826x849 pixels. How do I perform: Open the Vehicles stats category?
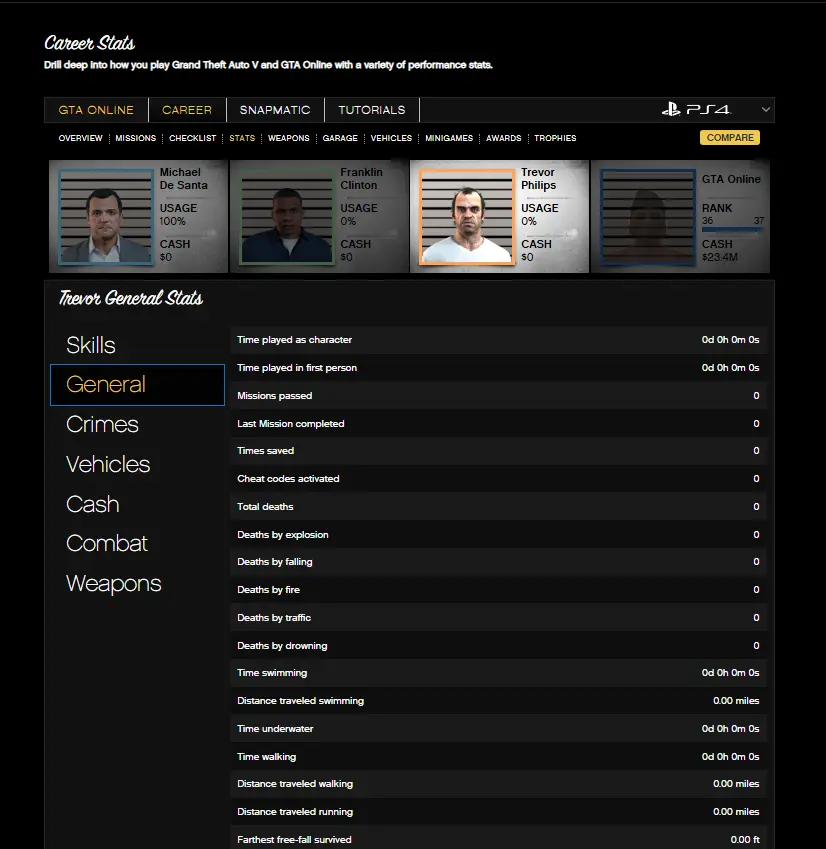[108, 464]
